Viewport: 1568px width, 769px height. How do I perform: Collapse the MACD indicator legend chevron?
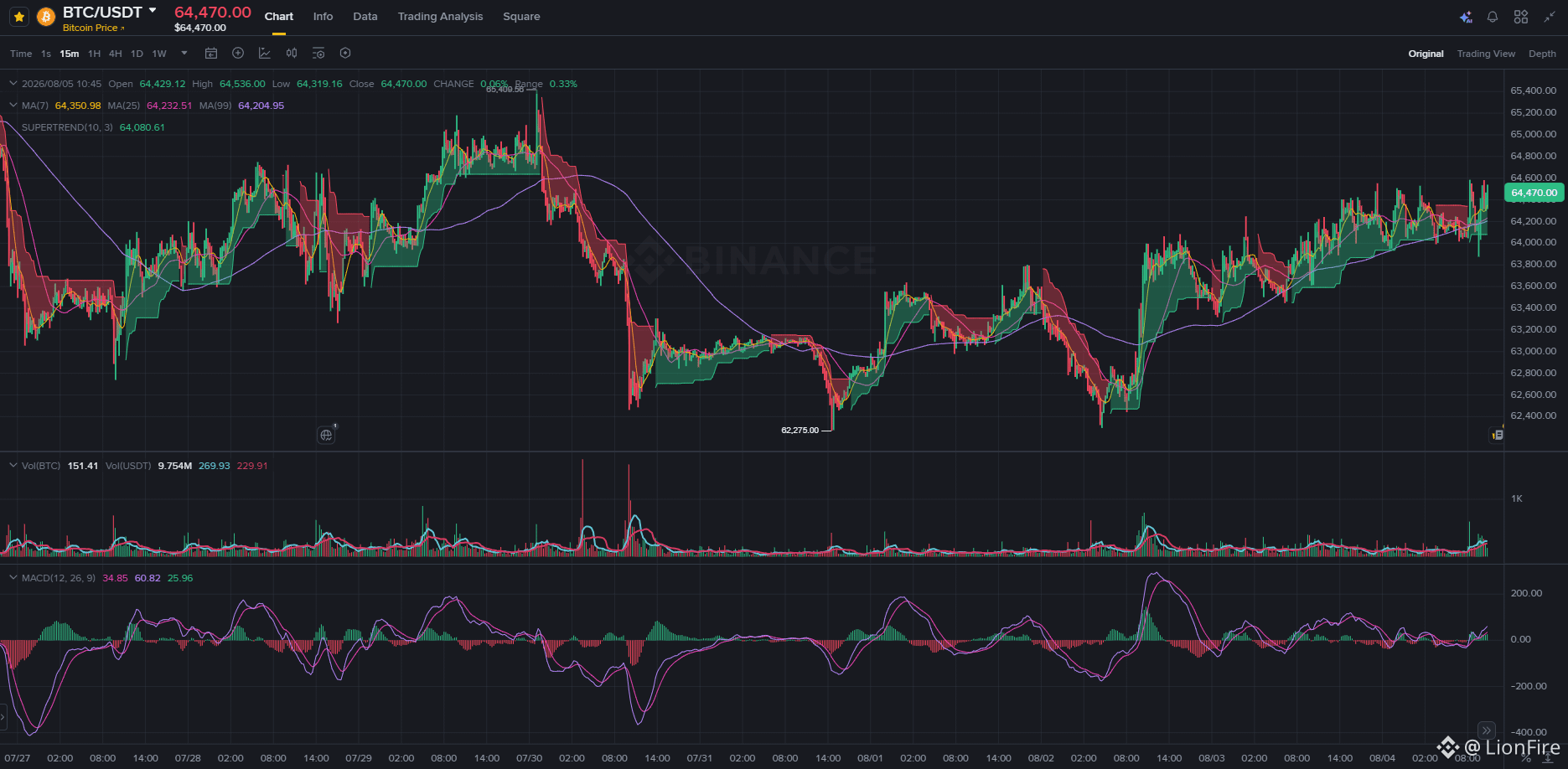point(13,578)
